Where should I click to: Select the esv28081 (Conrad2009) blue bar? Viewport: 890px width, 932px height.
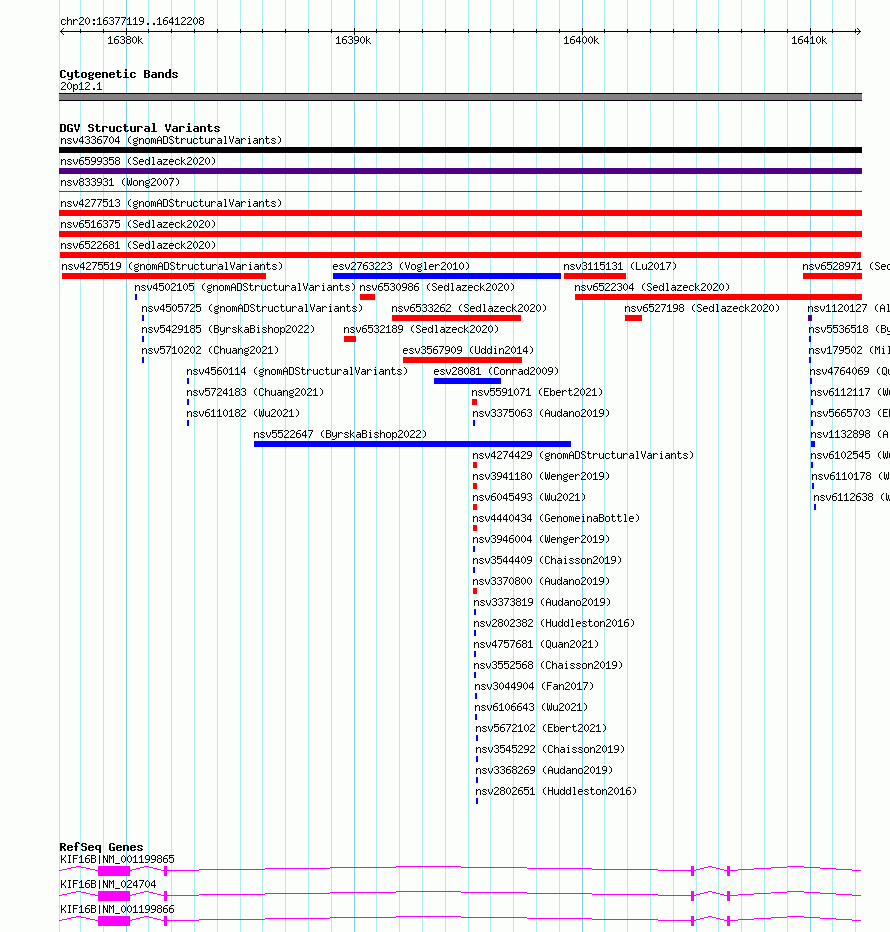tap(467, 381)
